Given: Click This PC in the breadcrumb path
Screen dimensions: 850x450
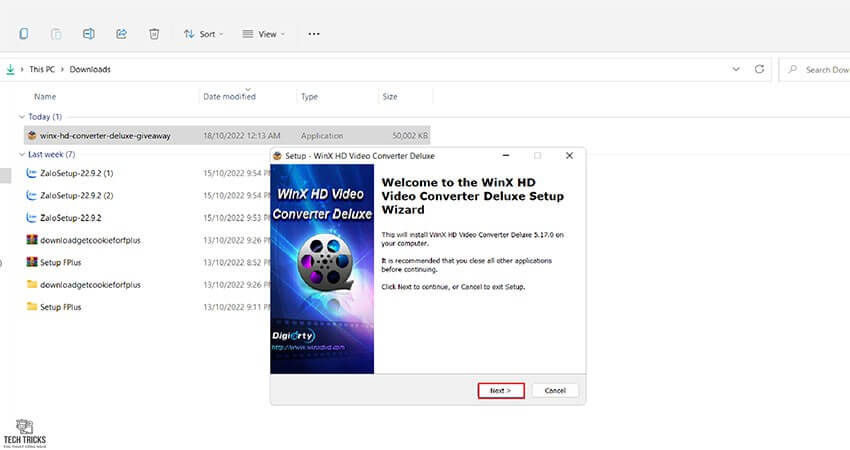Looking at the screenshot, I should pyautogui.click(x=42, y=69).
